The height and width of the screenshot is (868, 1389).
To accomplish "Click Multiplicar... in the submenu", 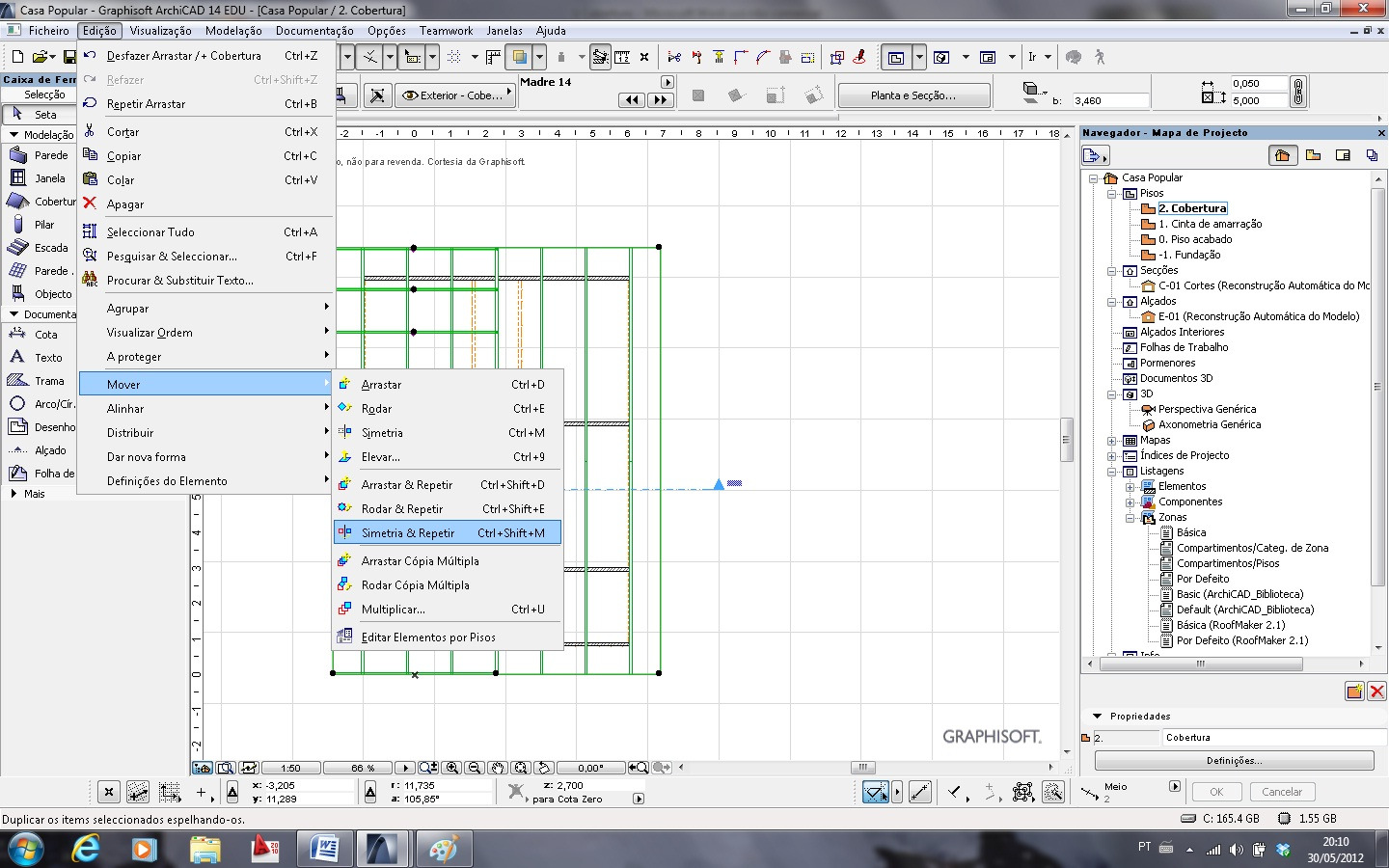I will 447,609.
